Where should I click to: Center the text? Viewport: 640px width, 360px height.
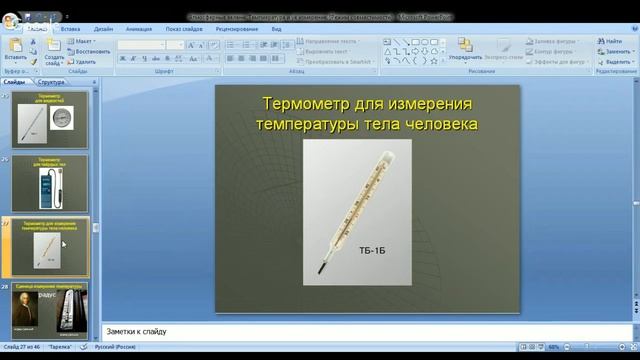(241, 59)
